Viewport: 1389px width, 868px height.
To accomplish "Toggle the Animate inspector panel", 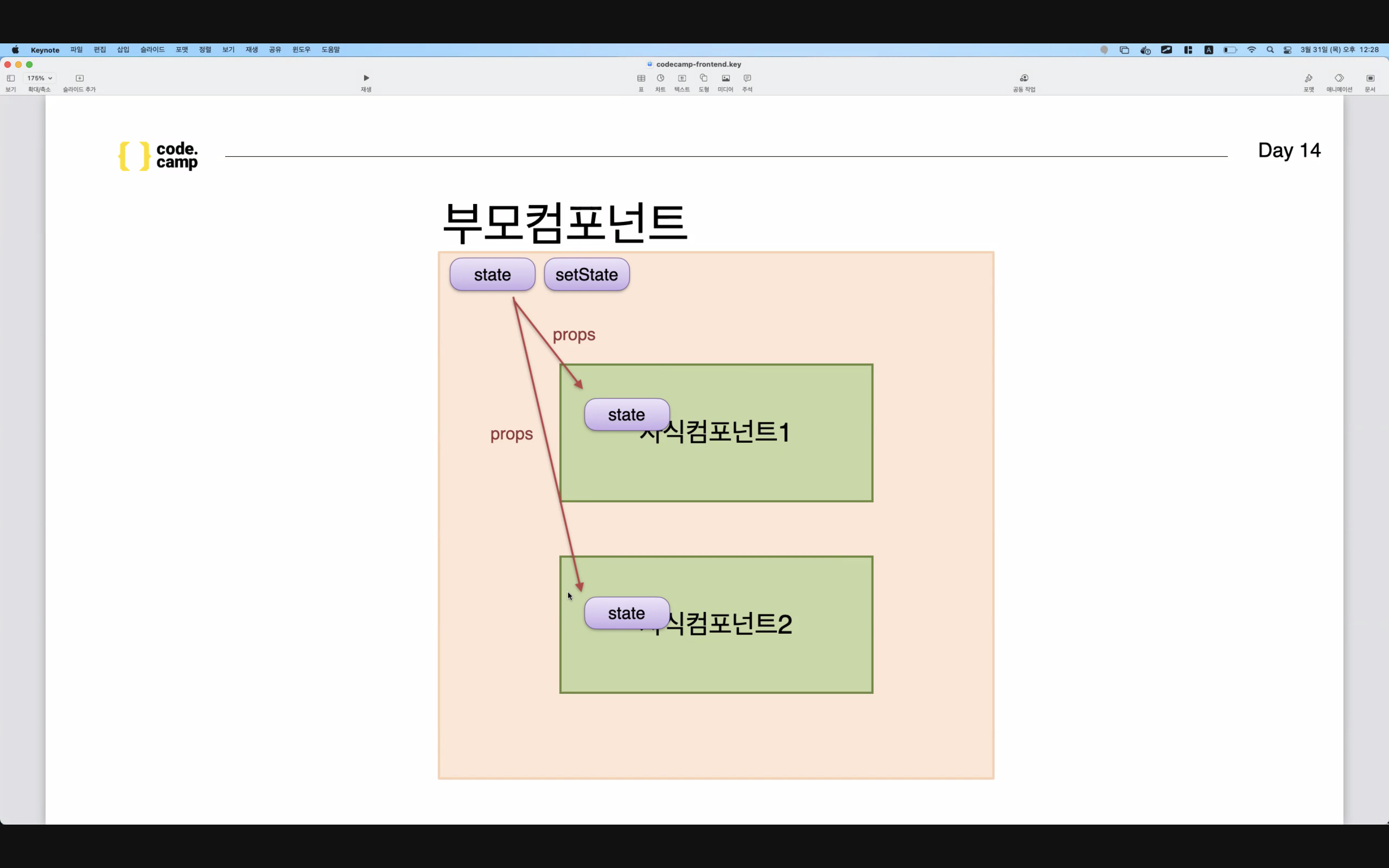I will click(1339, 79).
